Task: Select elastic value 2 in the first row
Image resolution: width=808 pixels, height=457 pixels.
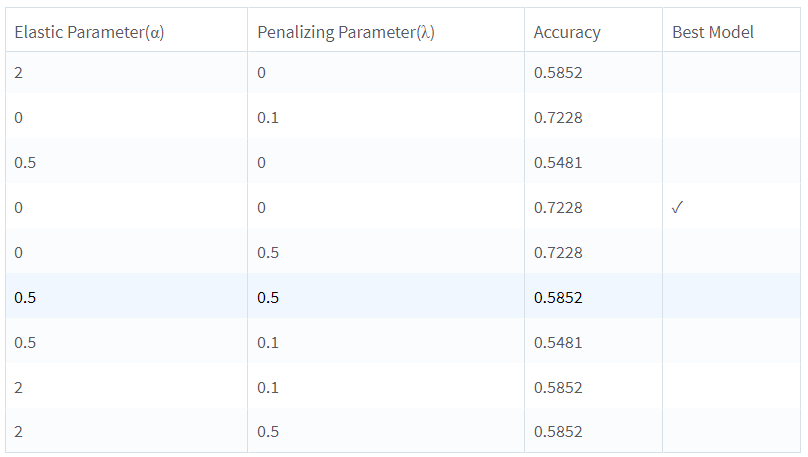Action: coord(19,73)
